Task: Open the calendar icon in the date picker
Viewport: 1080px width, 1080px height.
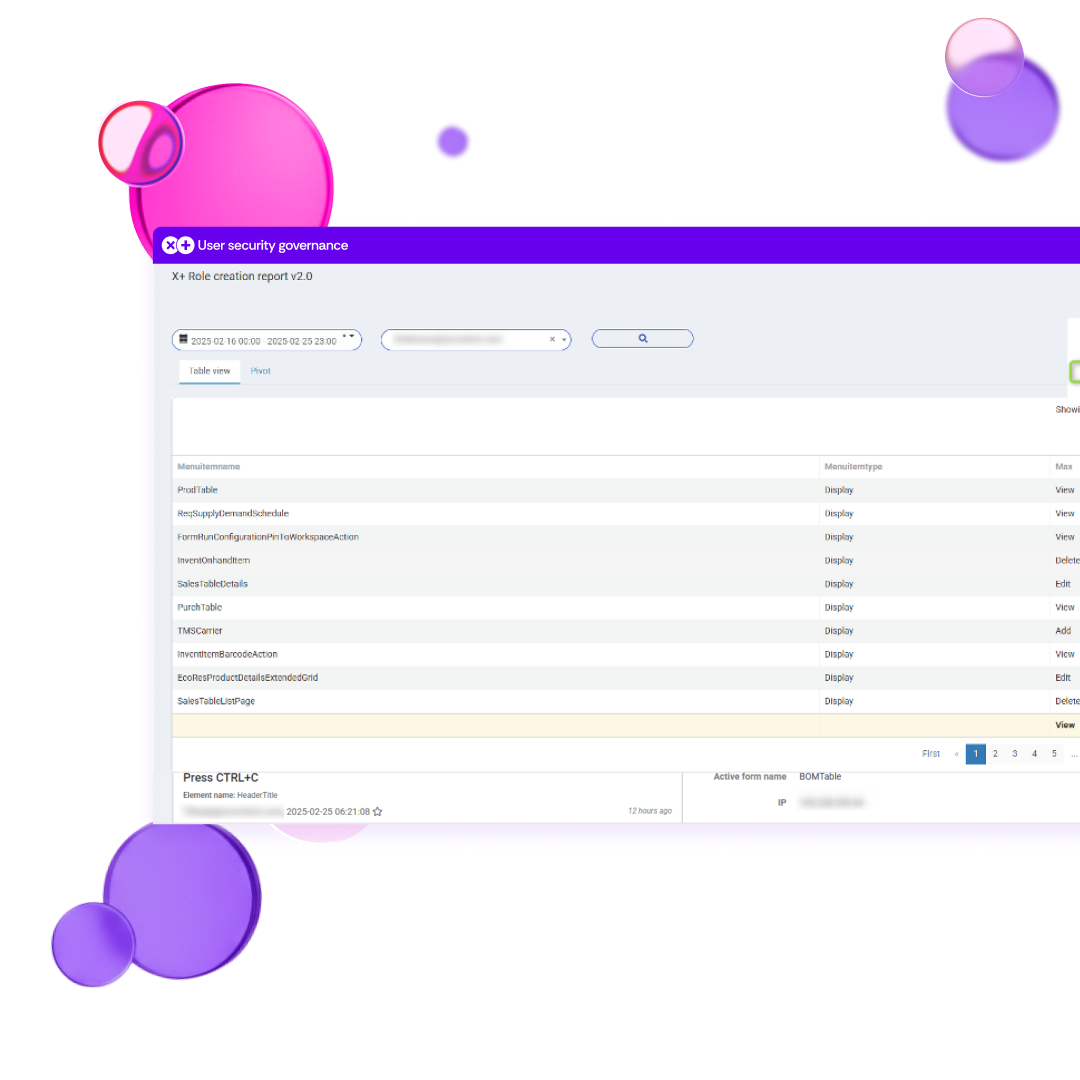Action: [x=182, y=339]
